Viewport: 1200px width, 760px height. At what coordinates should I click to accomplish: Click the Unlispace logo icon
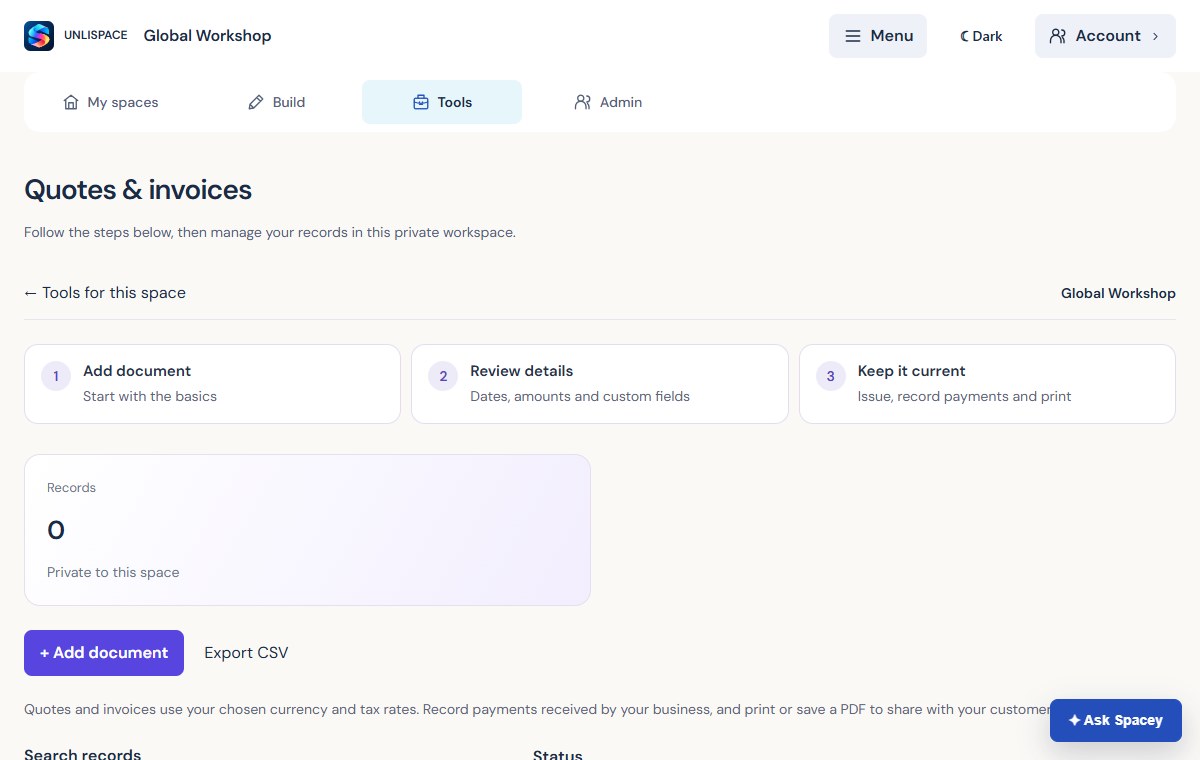pyautogui.click(x=39, y=36)
